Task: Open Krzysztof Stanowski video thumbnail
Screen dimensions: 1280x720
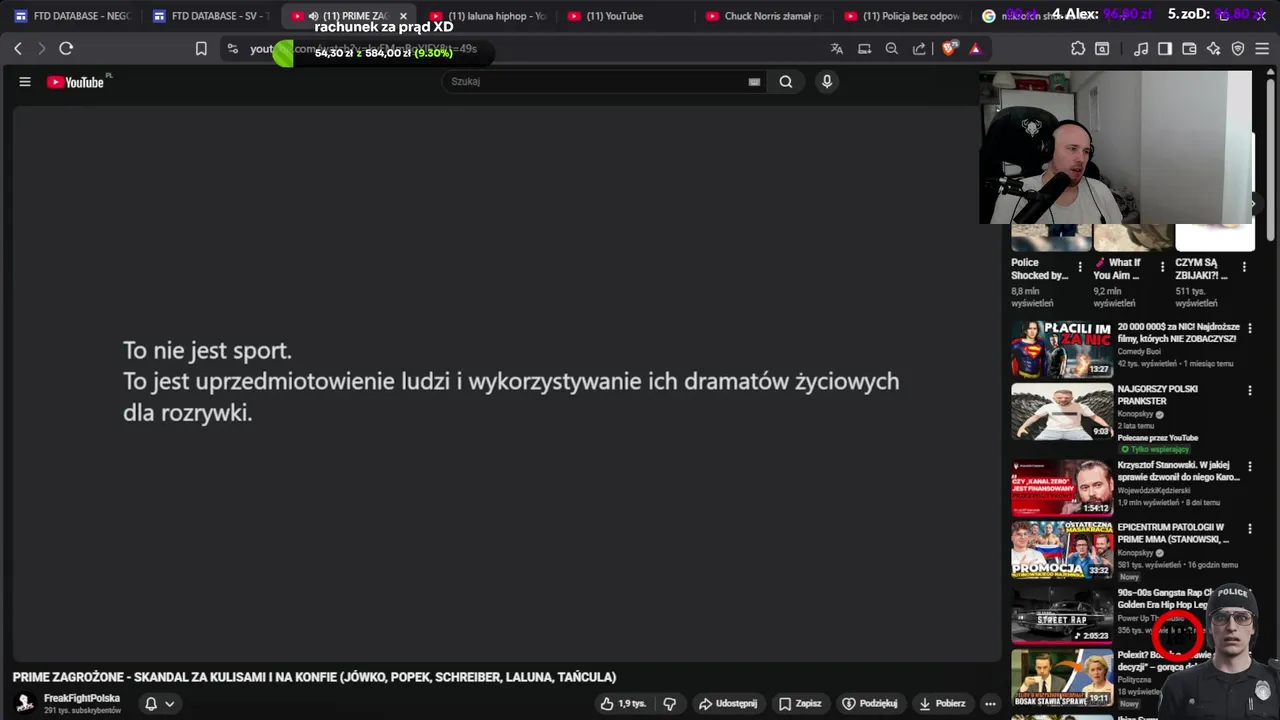Action: (x=1061, y=487)
